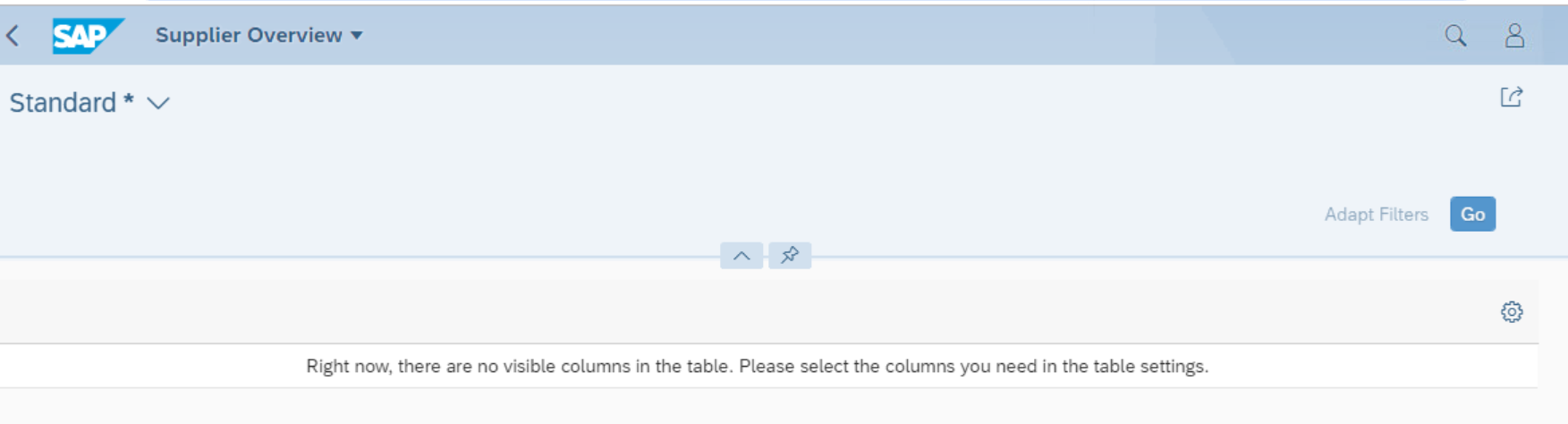Screen dimensions: 1568x424
Task: Open the user profile icon
Action: [1514, 36]
